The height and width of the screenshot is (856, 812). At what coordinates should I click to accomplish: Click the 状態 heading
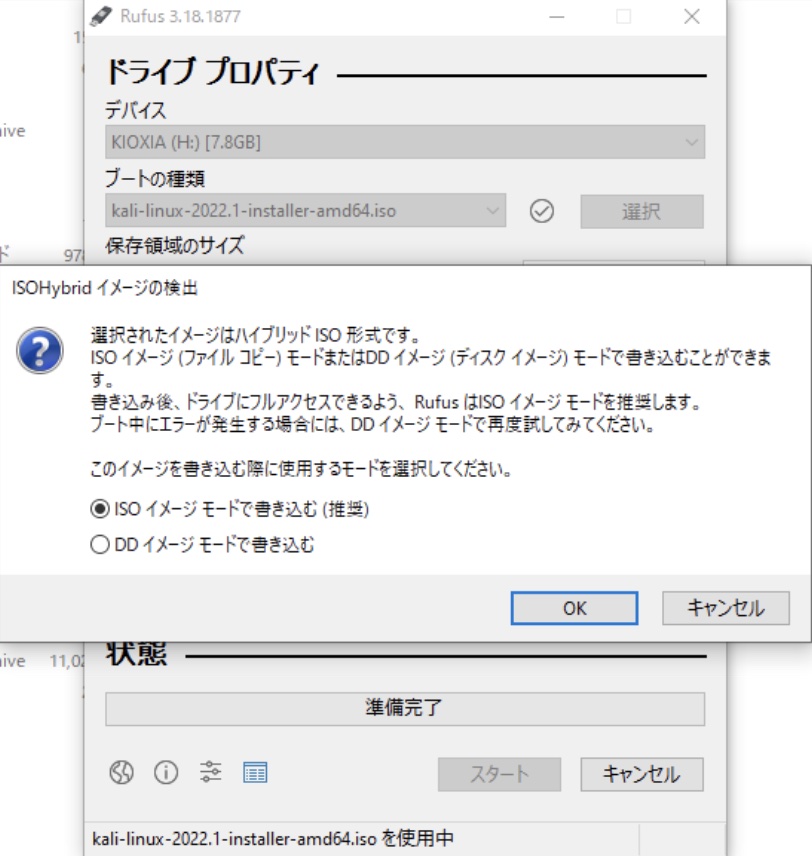[x=137, y=654]
